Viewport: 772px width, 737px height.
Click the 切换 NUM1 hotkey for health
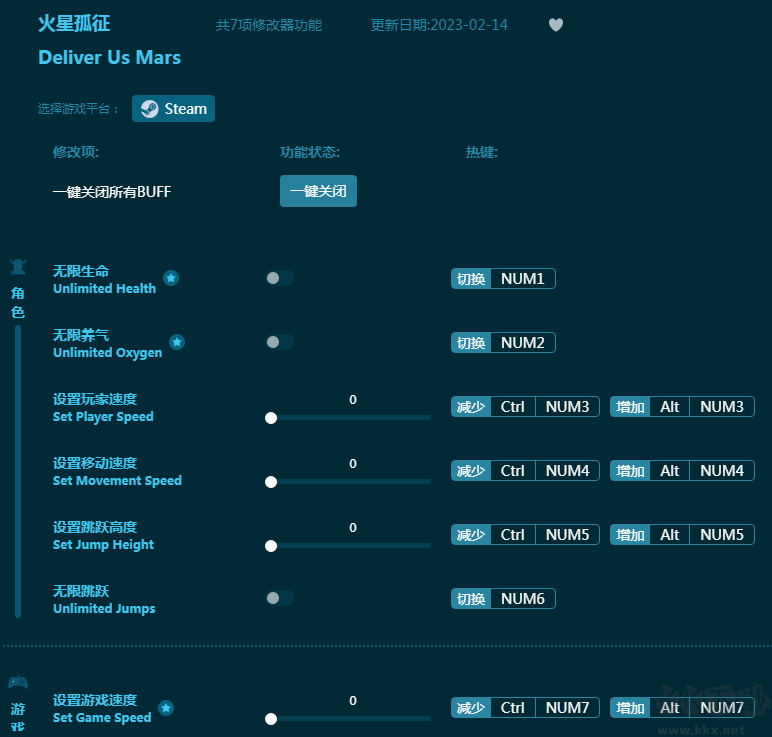point(503,279)
